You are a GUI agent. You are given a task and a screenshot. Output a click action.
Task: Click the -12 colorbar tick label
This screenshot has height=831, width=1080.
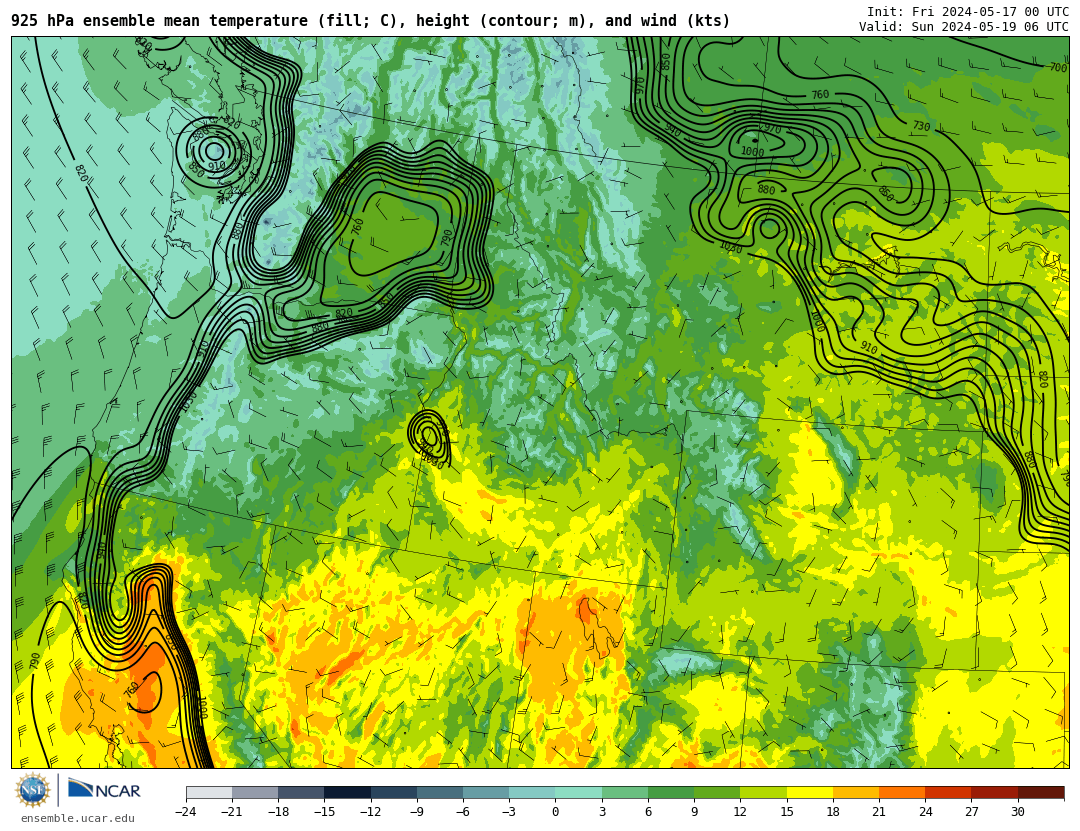click(371, 812)
